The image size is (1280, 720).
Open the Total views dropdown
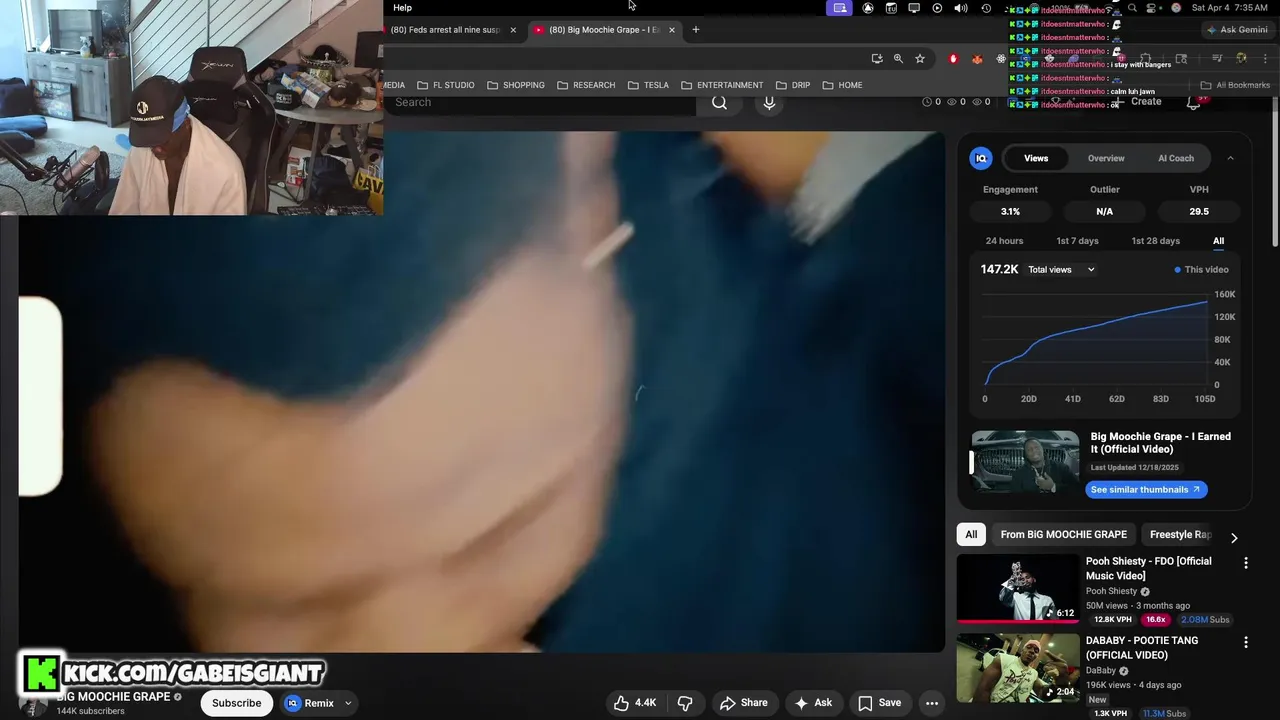click(x=1061, y=270)
